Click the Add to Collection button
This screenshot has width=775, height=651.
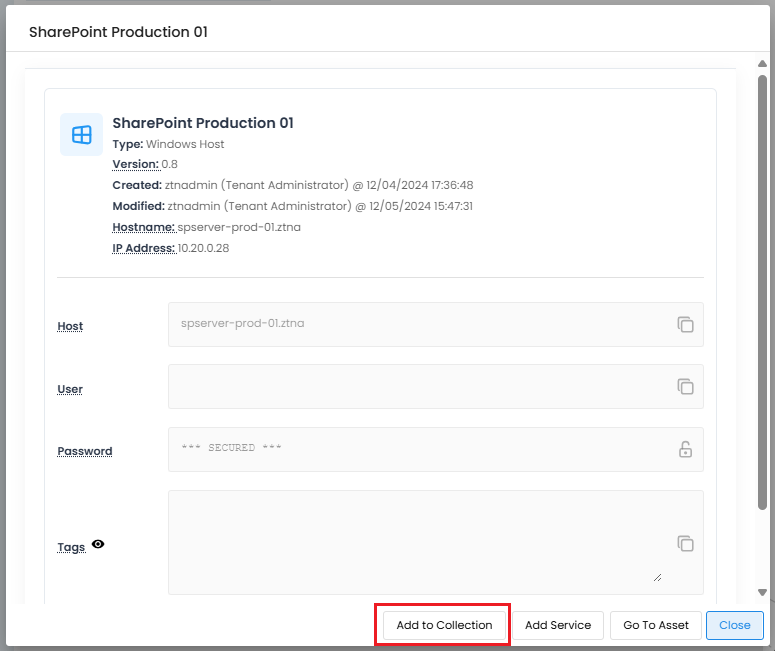[x=444, y=625]
